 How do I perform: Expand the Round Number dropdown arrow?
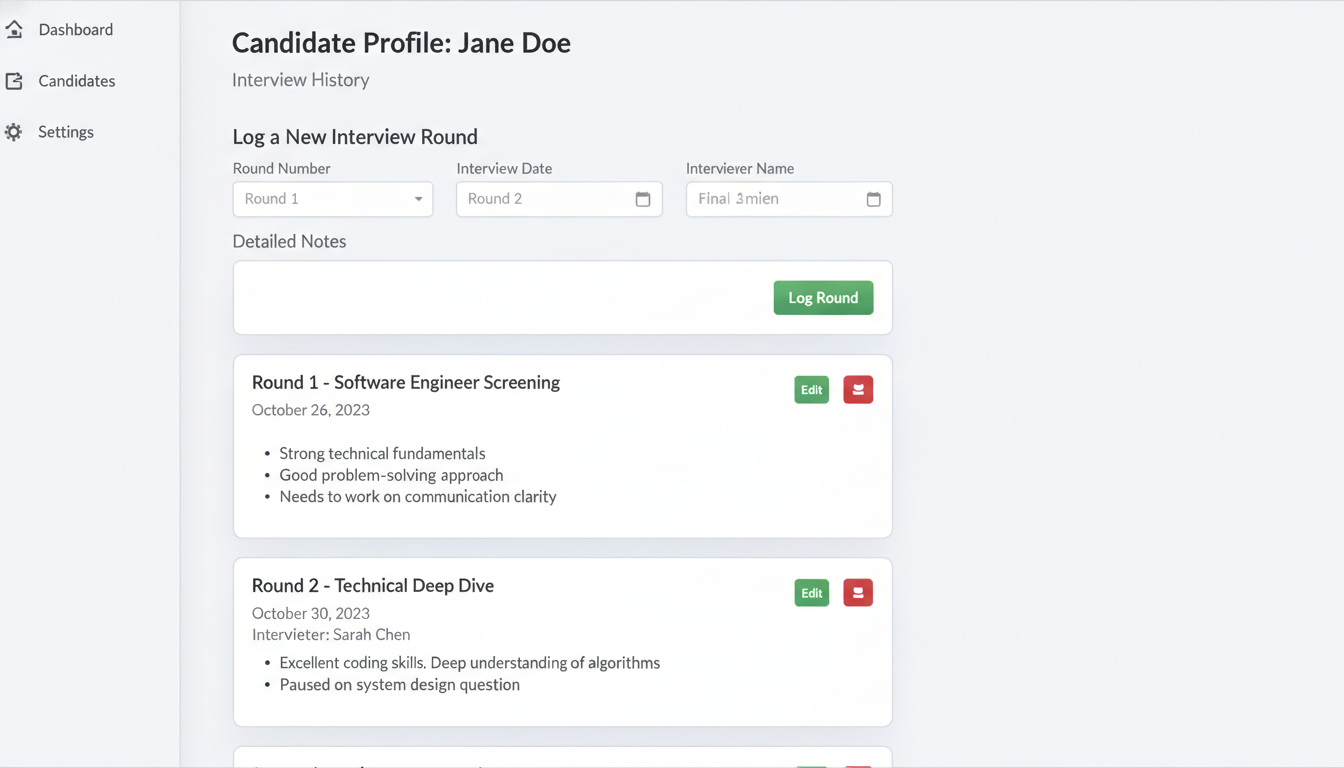click(x=418, y=199)
